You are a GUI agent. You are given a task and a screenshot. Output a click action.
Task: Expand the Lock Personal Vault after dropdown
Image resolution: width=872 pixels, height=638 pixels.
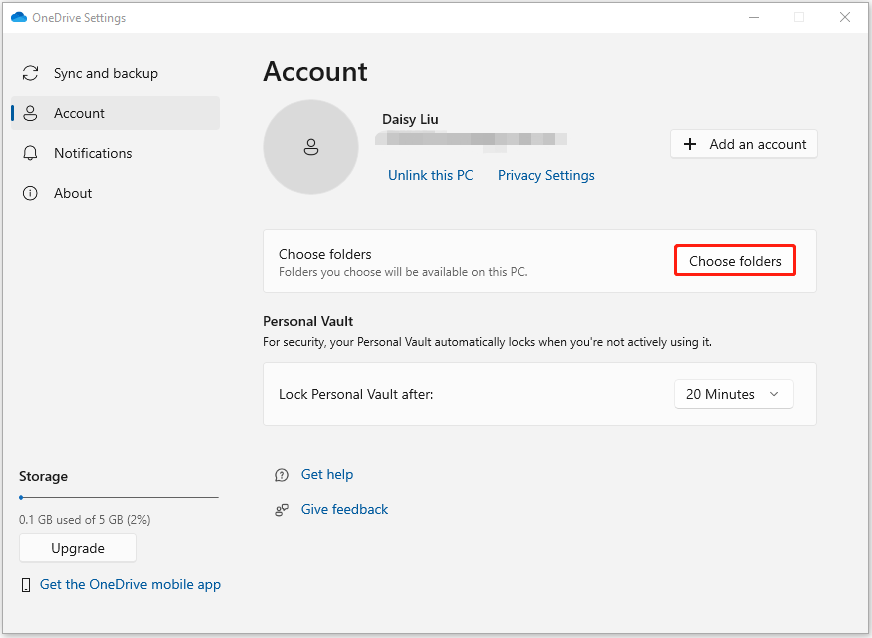[734, 394]
